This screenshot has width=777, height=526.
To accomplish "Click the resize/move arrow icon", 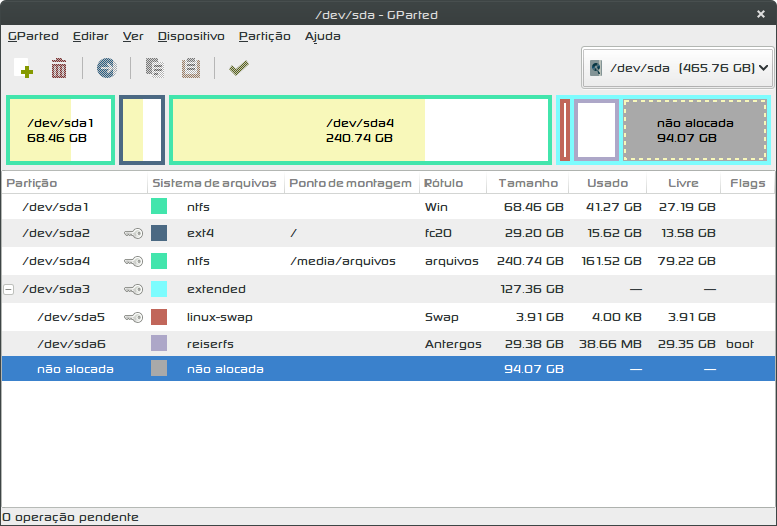I will tap(107, 68).
